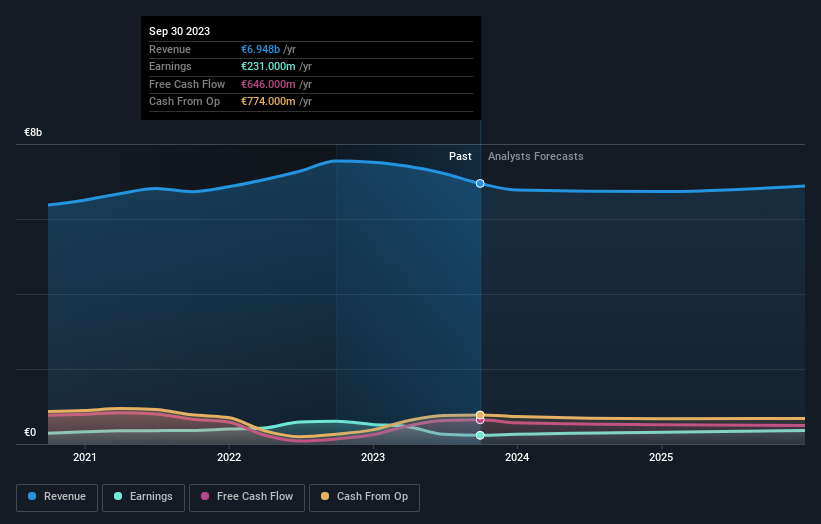
Task: Click the teal Earnings data point marker
Action: 480,435
